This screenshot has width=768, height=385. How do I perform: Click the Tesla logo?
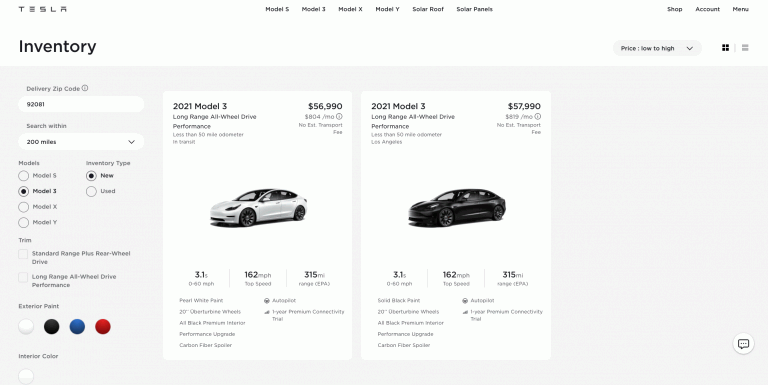(x=43, y=9)
